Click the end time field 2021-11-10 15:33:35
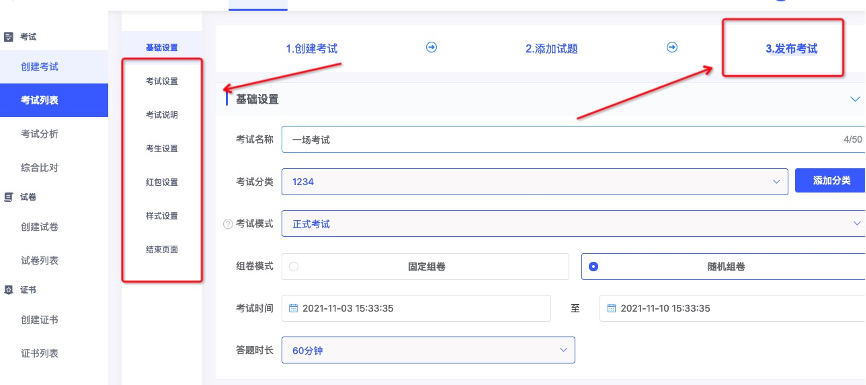The width and height of the screenshot is (866, 385). 732,308
